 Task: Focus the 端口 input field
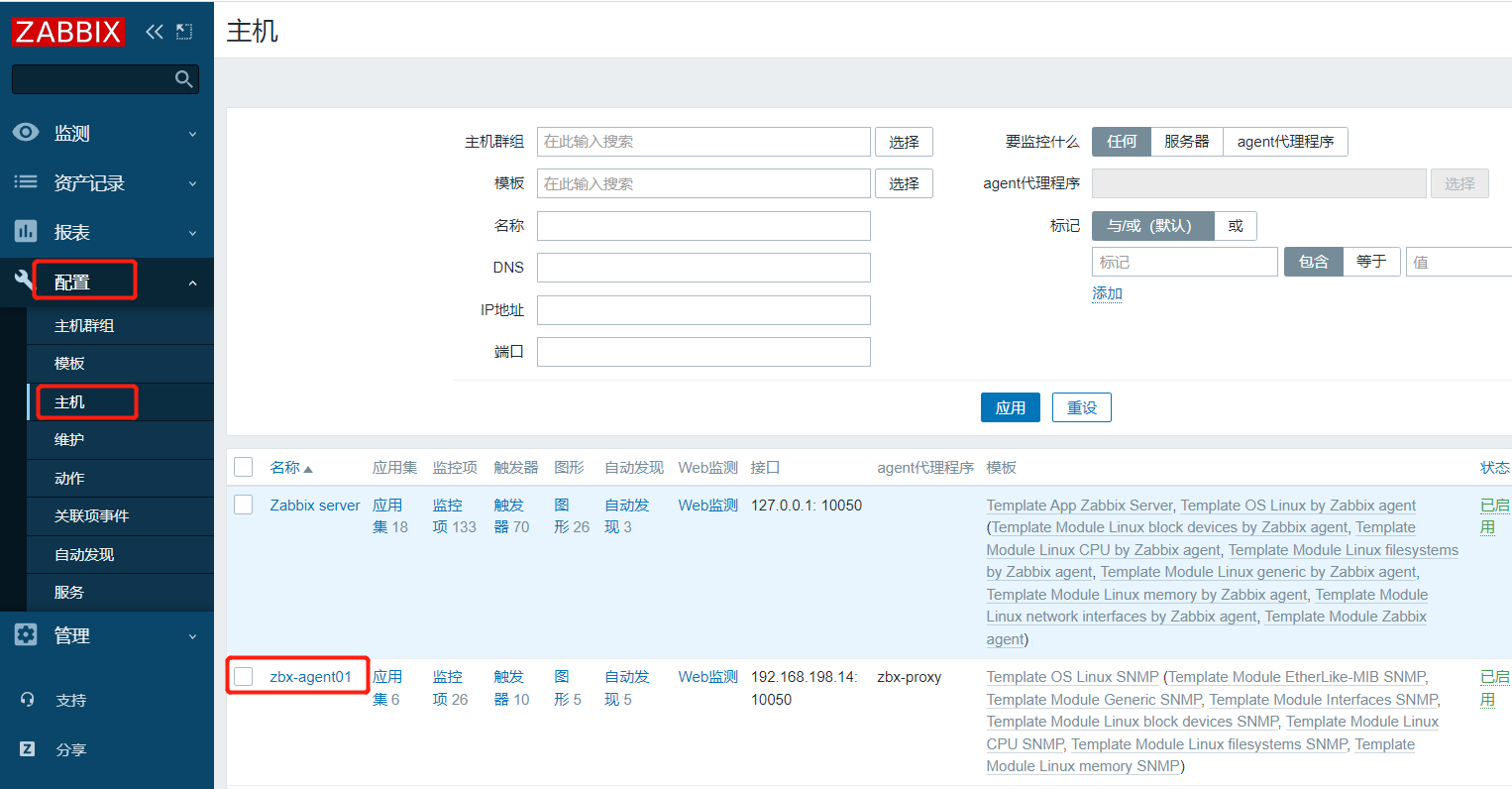[703, 352]
